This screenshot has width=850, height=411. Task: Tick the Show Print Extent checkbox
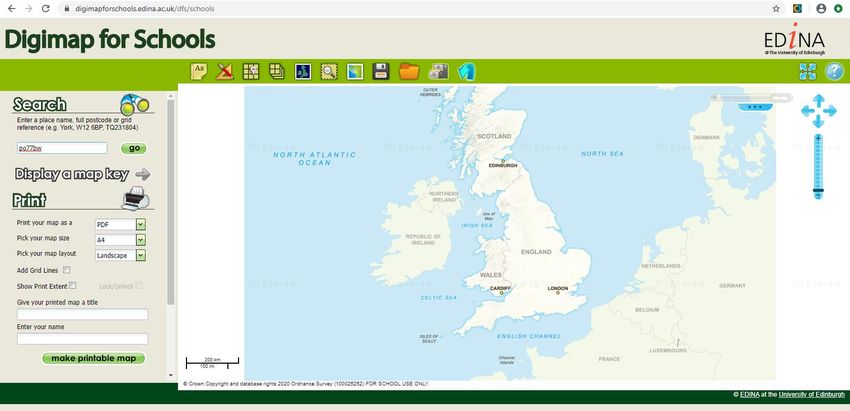(x=73, y=285)
